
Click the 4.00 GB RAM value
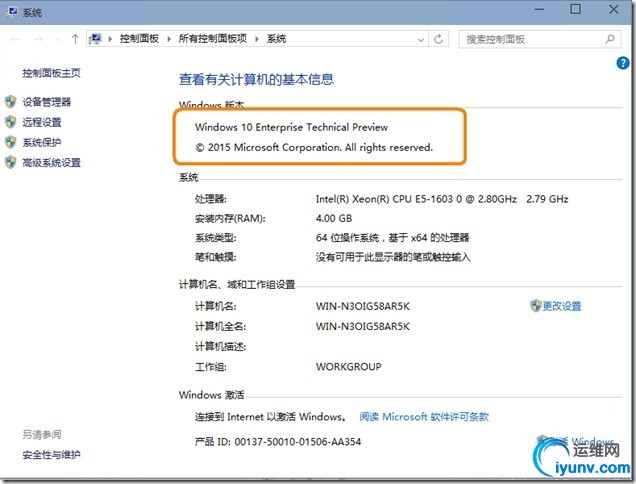pyautogui.click(x=334, y=218)
